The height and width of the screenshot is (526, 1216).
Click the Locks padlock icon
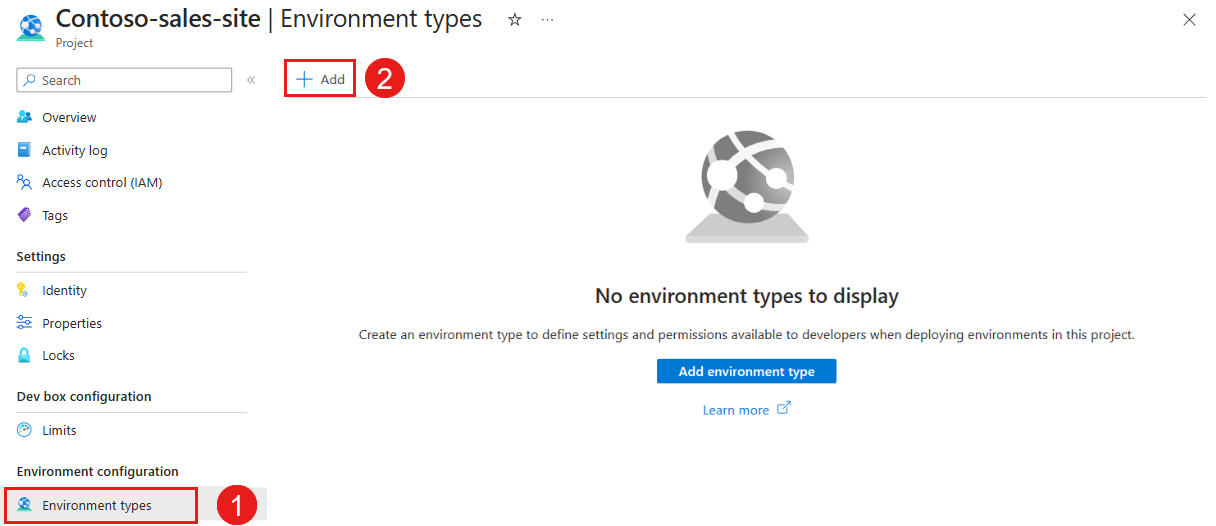[25, 355]
